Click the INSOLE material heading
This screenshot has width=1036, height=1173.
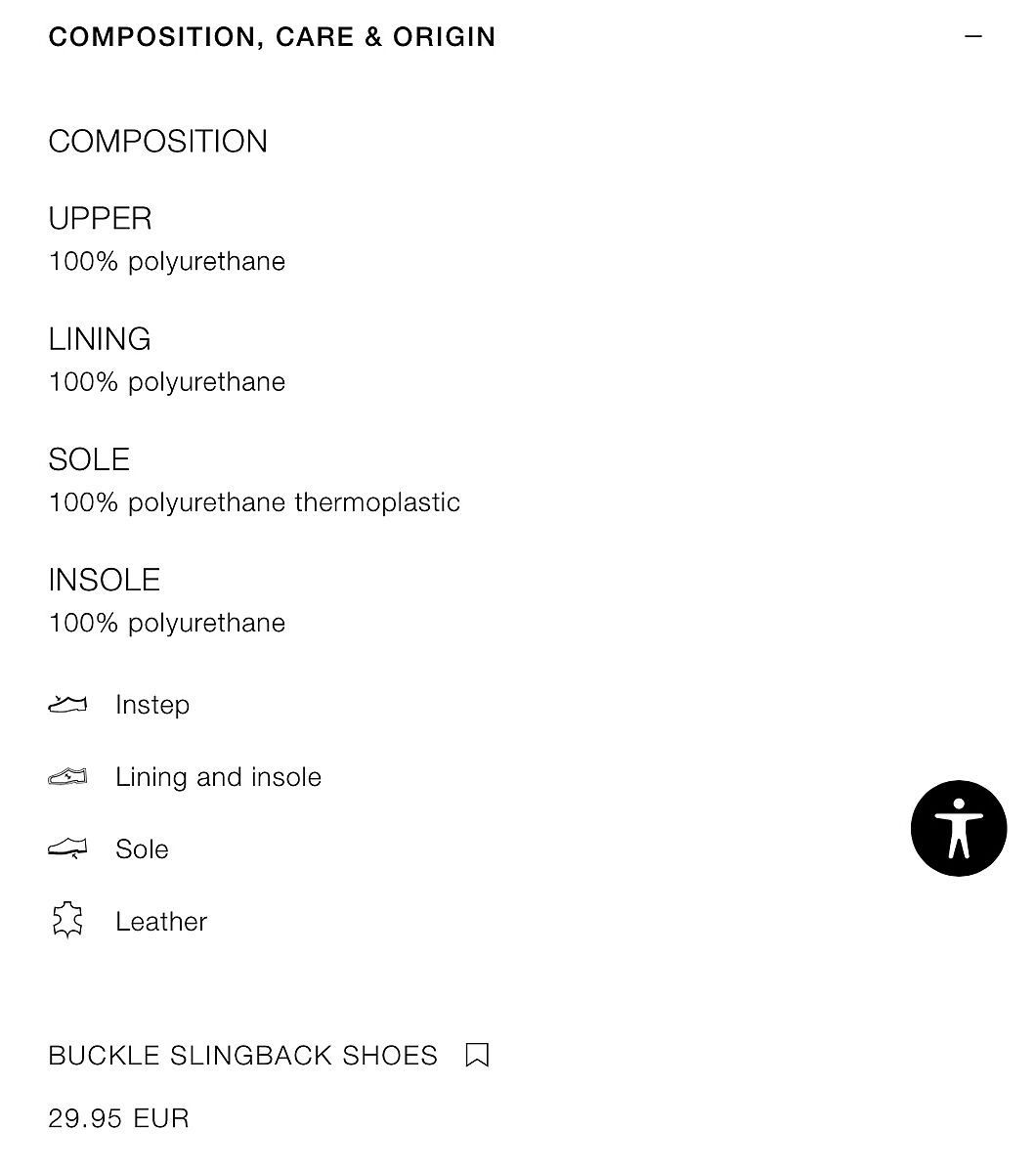coord(104,580)
